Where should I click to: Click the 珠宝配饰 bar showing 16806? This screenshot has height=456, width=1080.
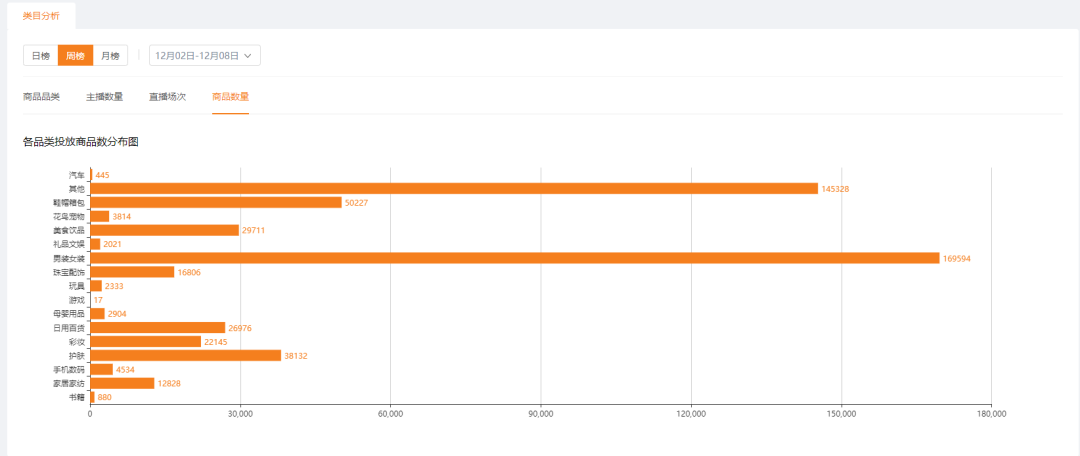pyautogui.click(x=132, y=272)
